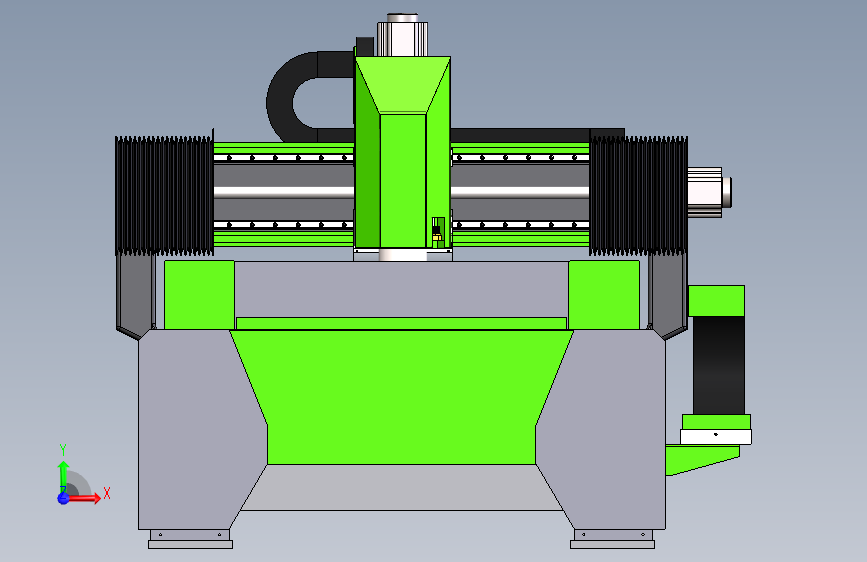This screenshot has height=562, width=867.
Task: Select the right green block on the table
Action: click(x=604, y=295)
